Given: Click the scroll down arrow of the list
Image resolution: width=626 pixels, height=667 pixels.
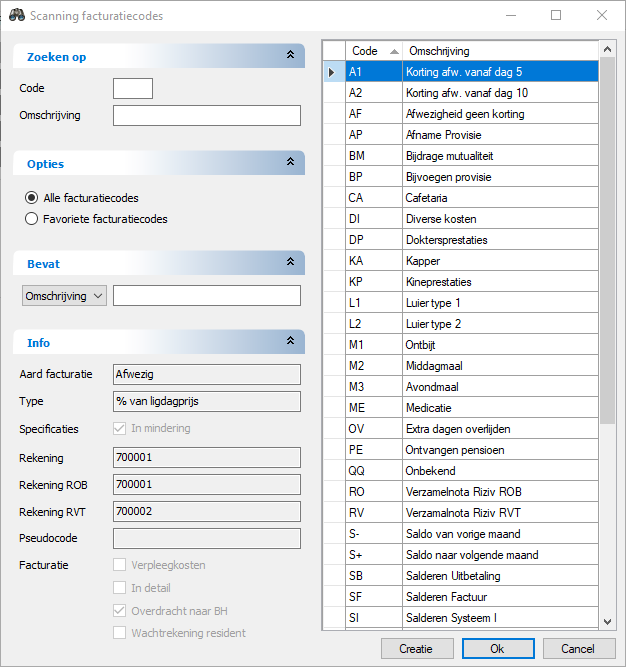Looking at the screenshot, I should pos(605,623).
